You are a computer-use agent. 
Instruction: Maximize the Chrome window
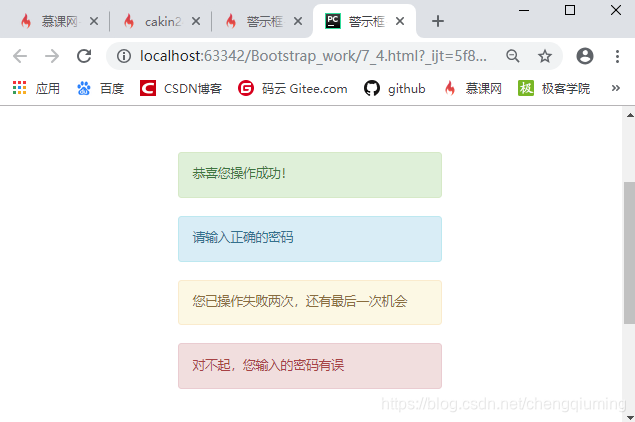point(570,10)
